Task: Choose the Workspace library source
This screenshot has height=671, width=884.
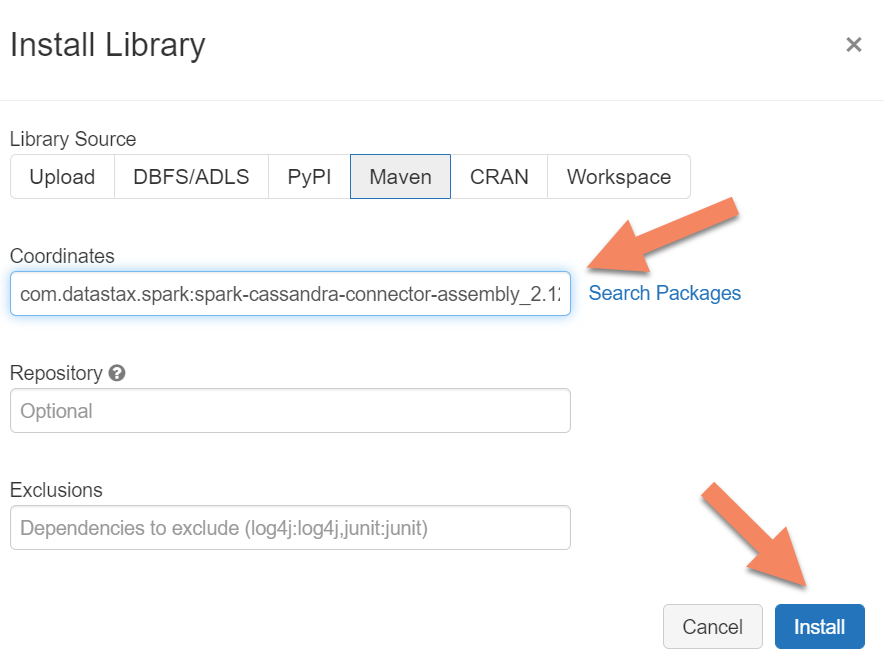Action: [x=618, y=176]
